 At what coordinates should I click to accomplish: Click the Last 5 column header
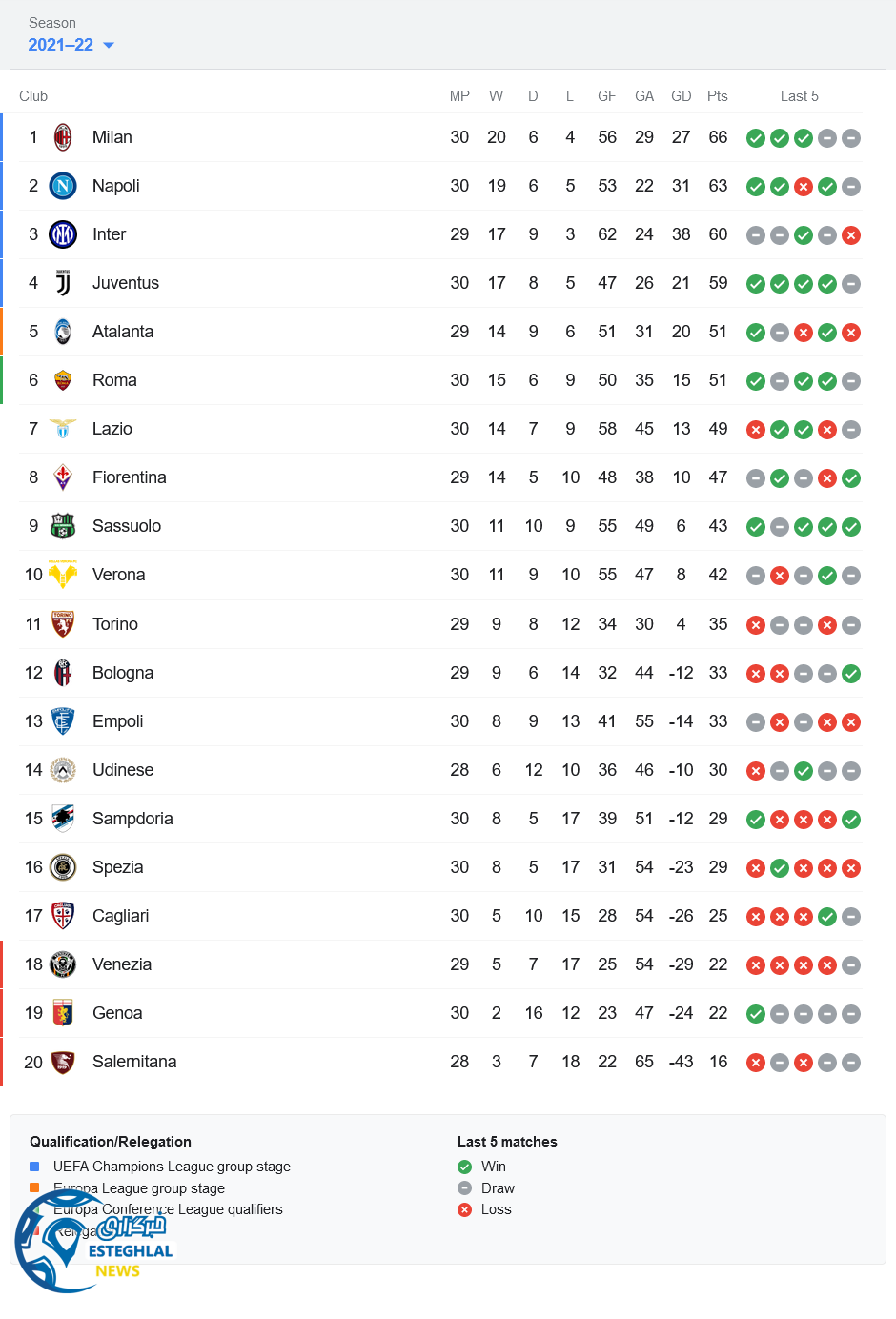click(x=799, y=96)
